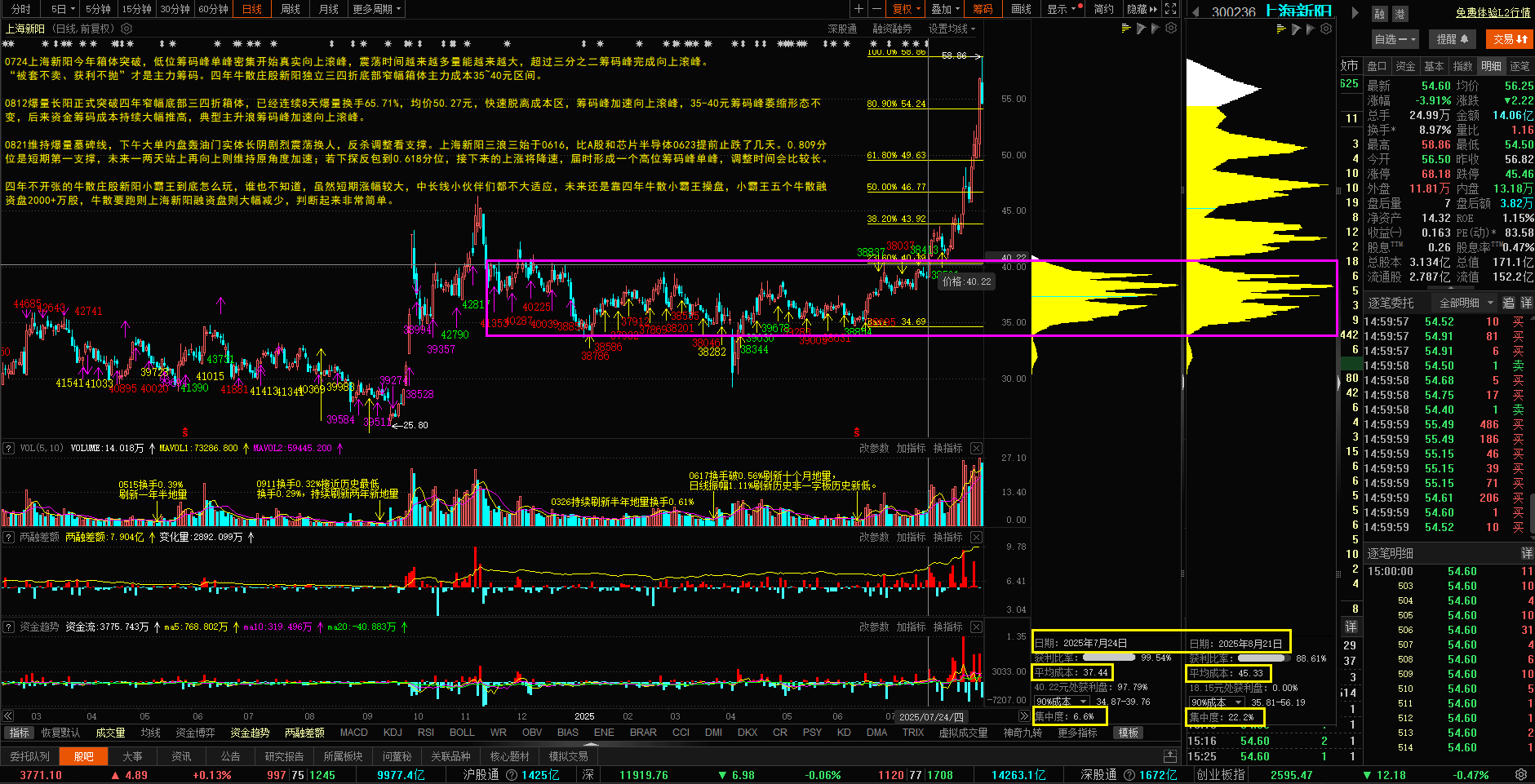Open the 盘口 order book tab

(1377, 66)
